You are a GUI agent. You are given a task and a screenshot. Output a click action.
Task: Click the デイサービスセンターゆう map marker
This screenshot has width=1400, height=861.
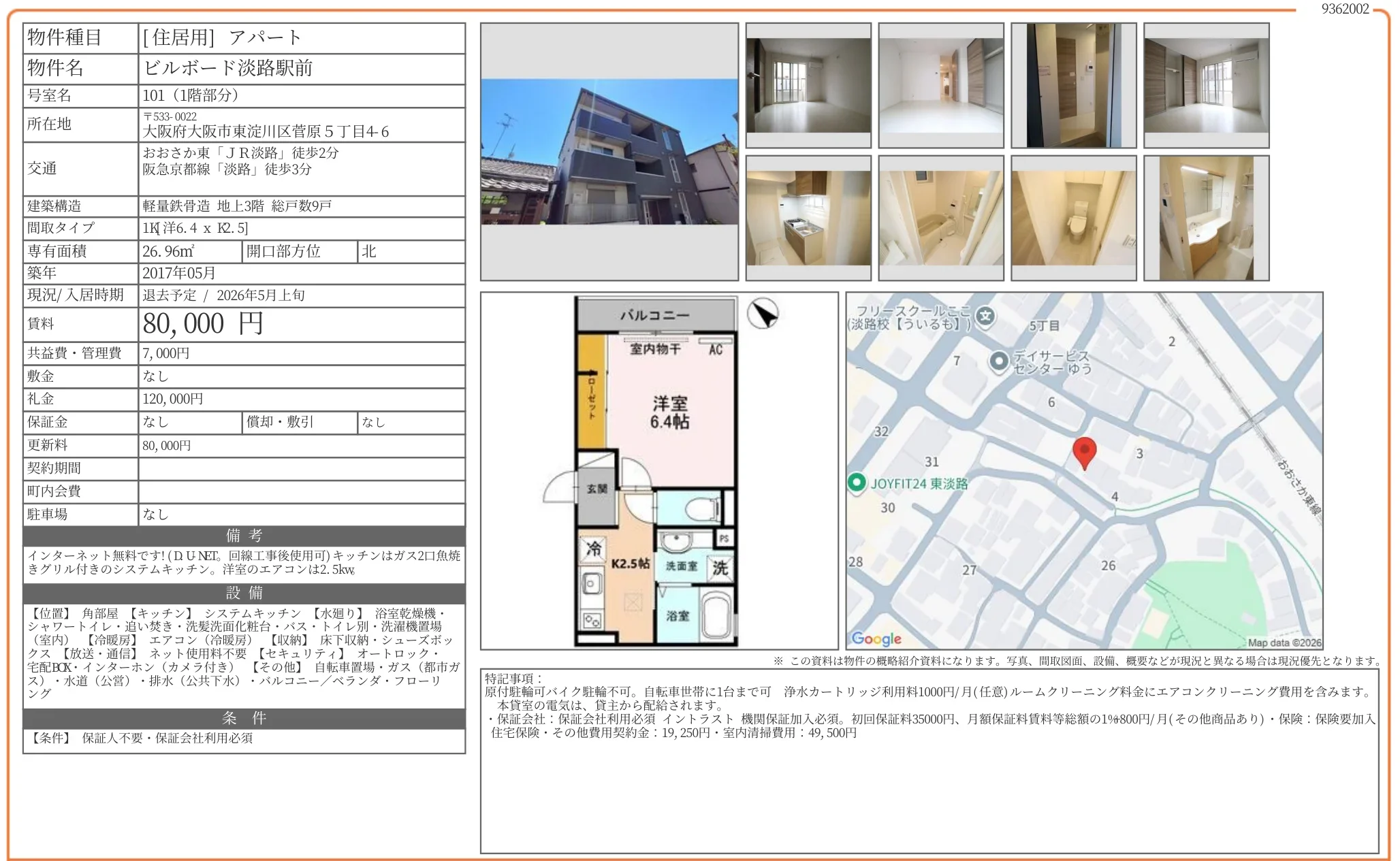[998, 361]
